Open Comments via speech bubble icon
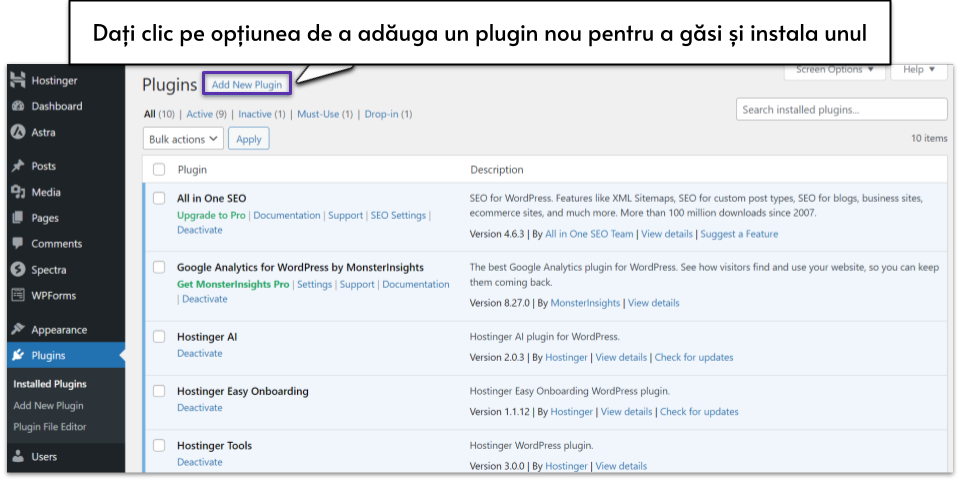Viewport: 960px width, 480px height. point(17,244)
